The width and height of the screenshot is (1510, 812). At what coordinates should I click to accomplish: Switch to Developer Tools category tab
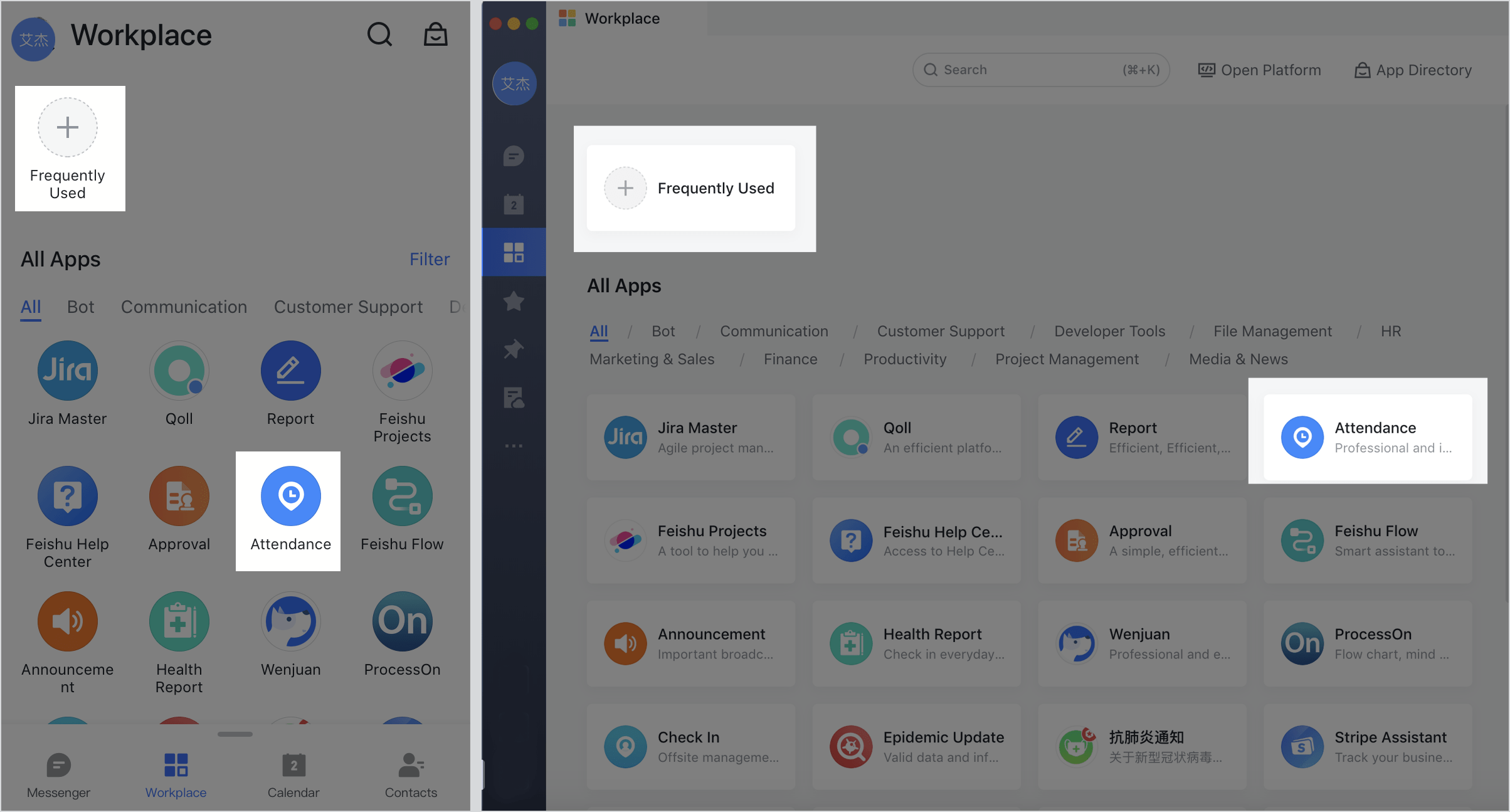coord(1109,331)
